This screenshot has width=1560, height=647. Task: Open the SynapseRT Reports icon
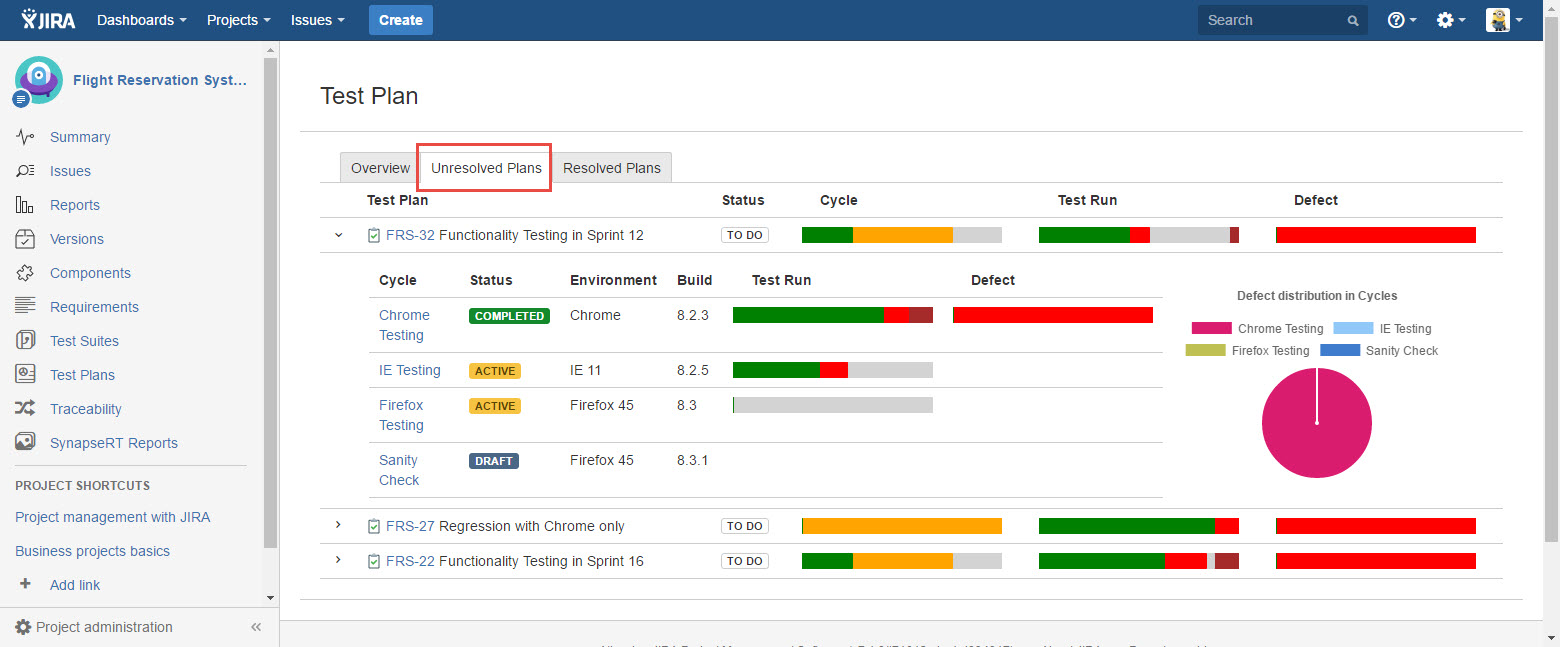coord(26,443)
